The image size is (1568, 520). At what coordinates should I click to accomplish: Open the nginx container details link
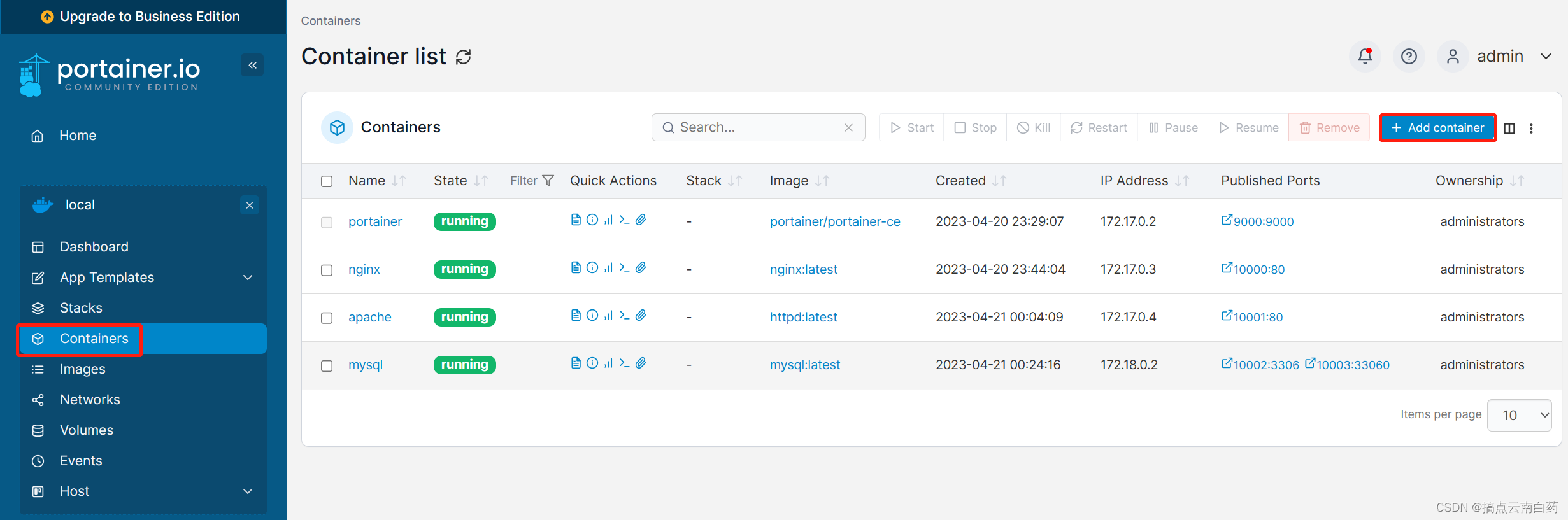coord(364,269)
